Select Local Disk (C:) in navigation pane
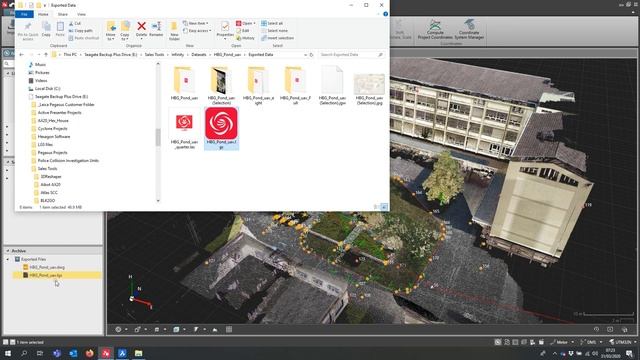 point(47,89)
